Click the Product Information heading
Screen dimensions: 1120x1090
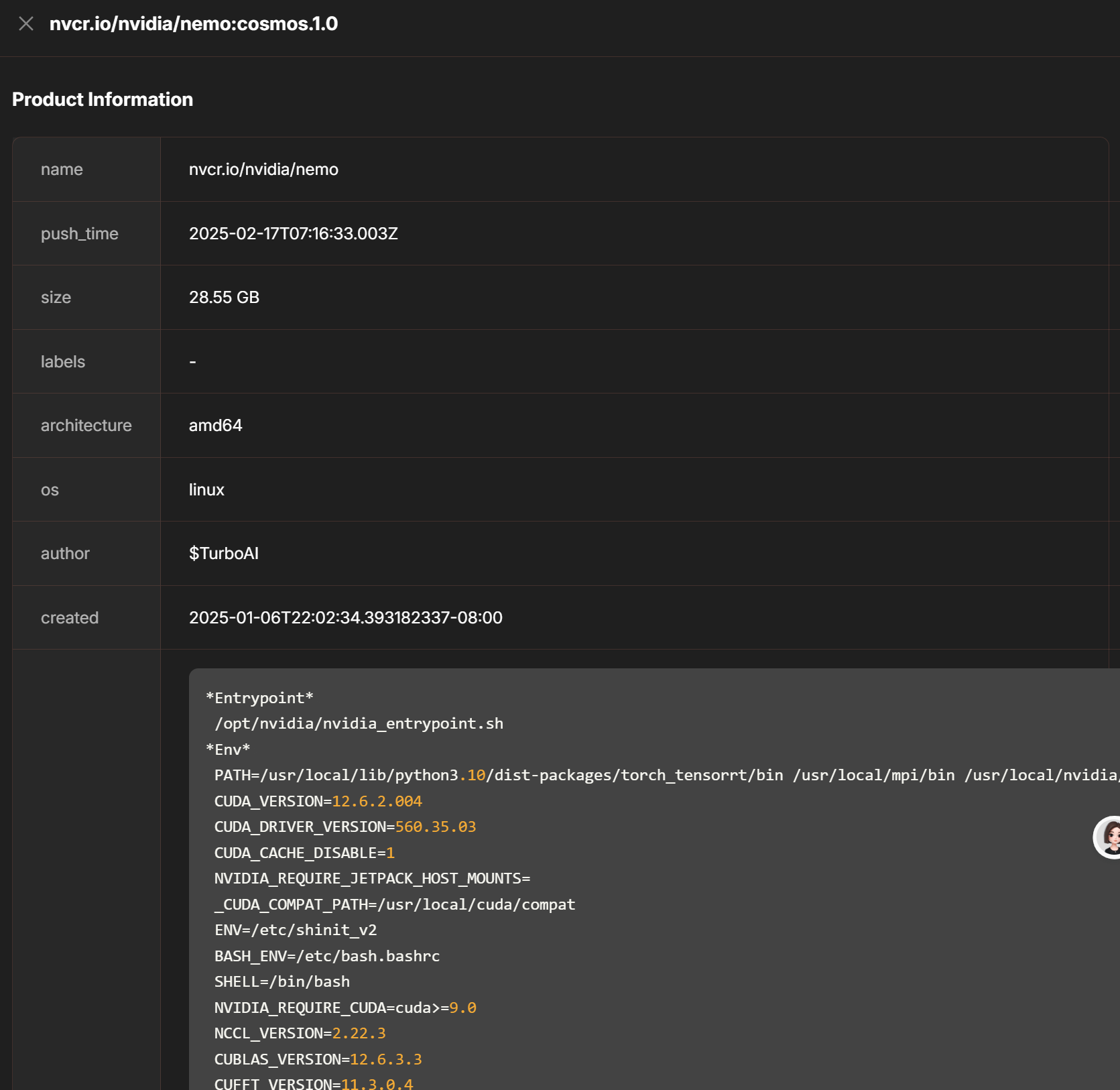pyautogui.click(x=103, y=99)
